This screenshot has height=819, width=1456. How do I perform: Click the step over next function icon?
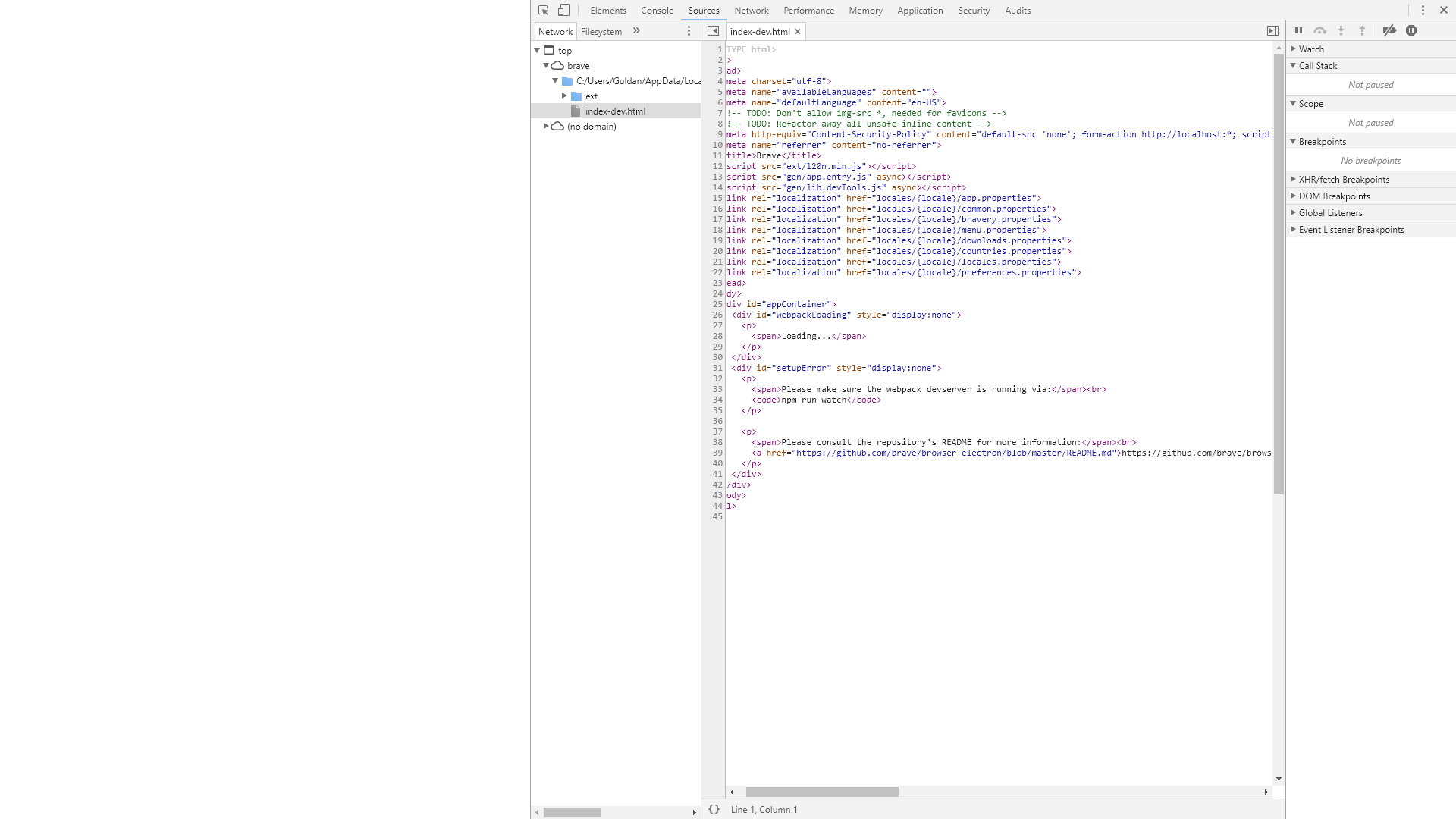[x=1319, y=31]
